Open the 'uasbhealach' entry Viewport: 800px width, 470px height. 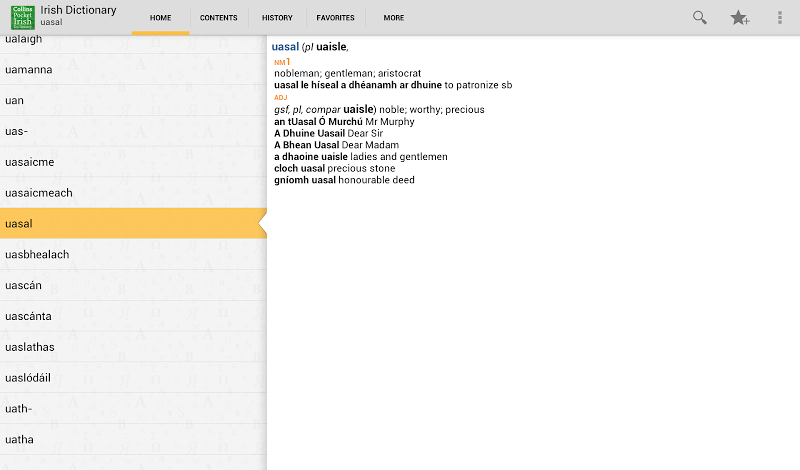point(133,255)
